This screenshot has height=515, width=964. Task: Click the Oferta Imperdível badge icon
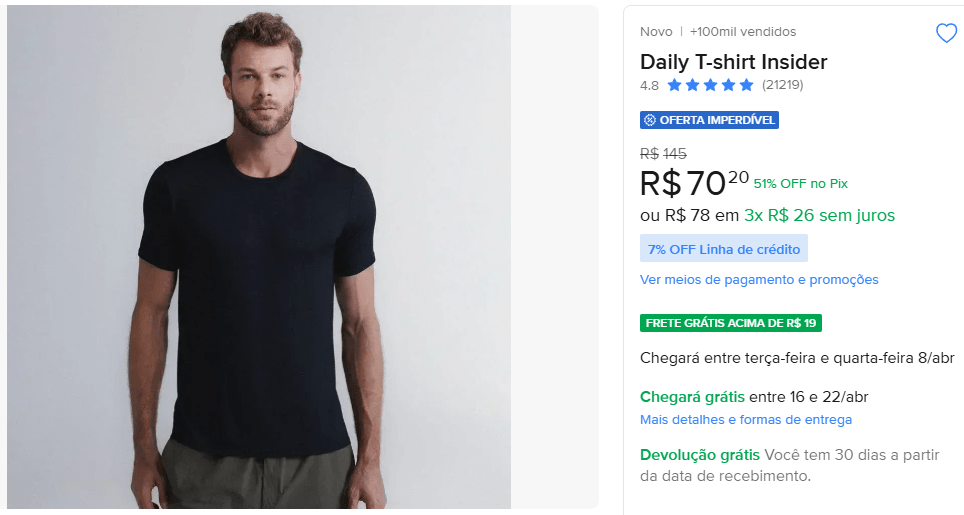(x=650, y=120)
